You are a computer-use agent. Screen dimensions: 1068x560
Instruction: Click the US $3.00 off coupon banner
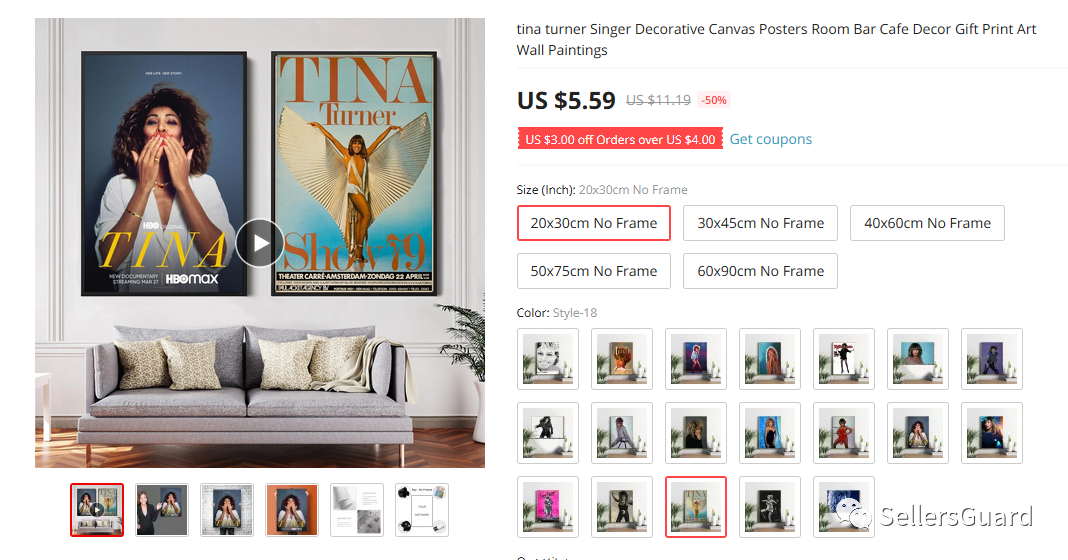pyautogui.click(x=620, y=139)
